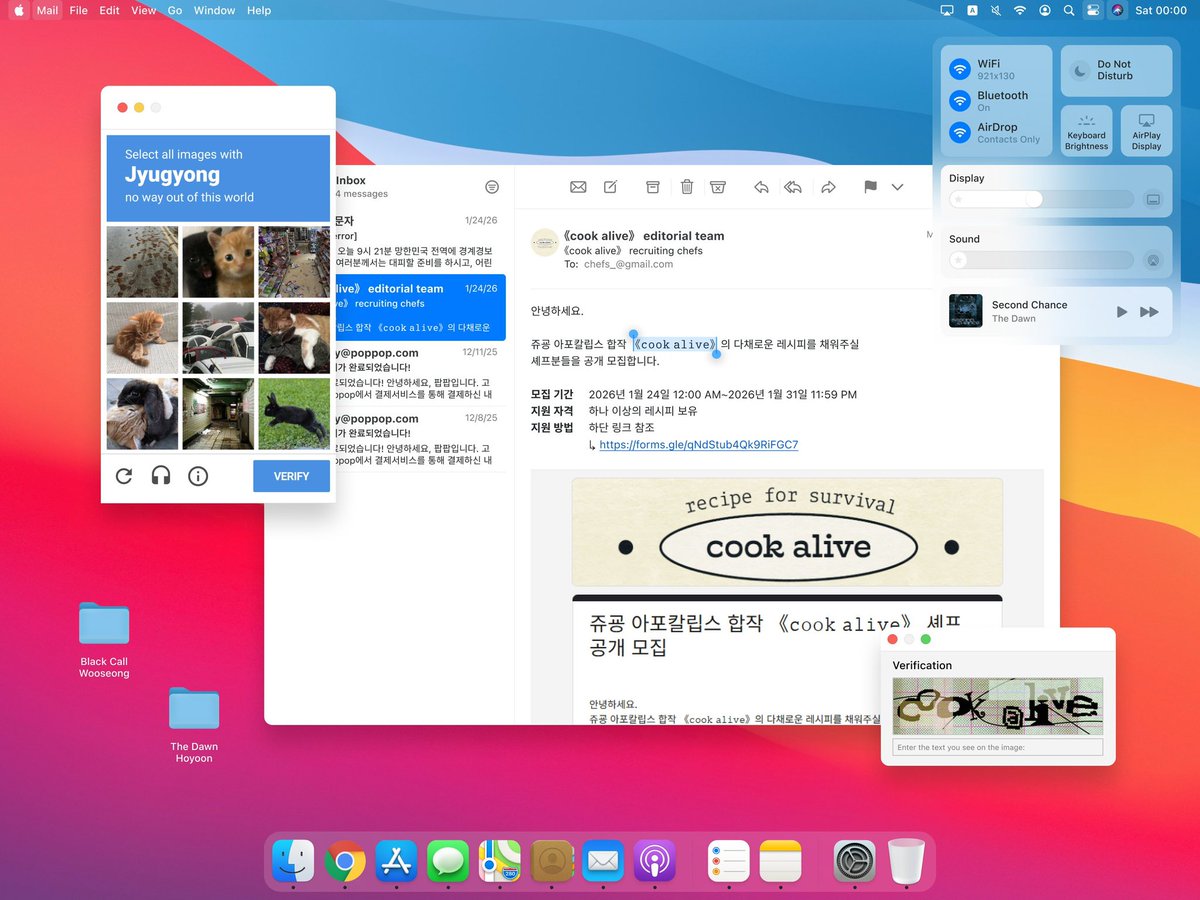
Task: Open the File menu
Action: tap(78, 10)
